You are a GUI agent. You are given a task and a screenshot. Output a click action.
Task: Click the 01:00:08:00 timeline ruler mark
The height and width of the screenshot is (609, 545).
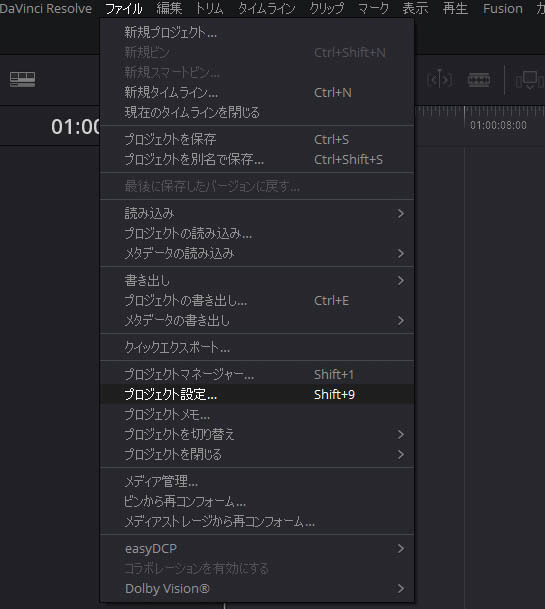[498, 125]
